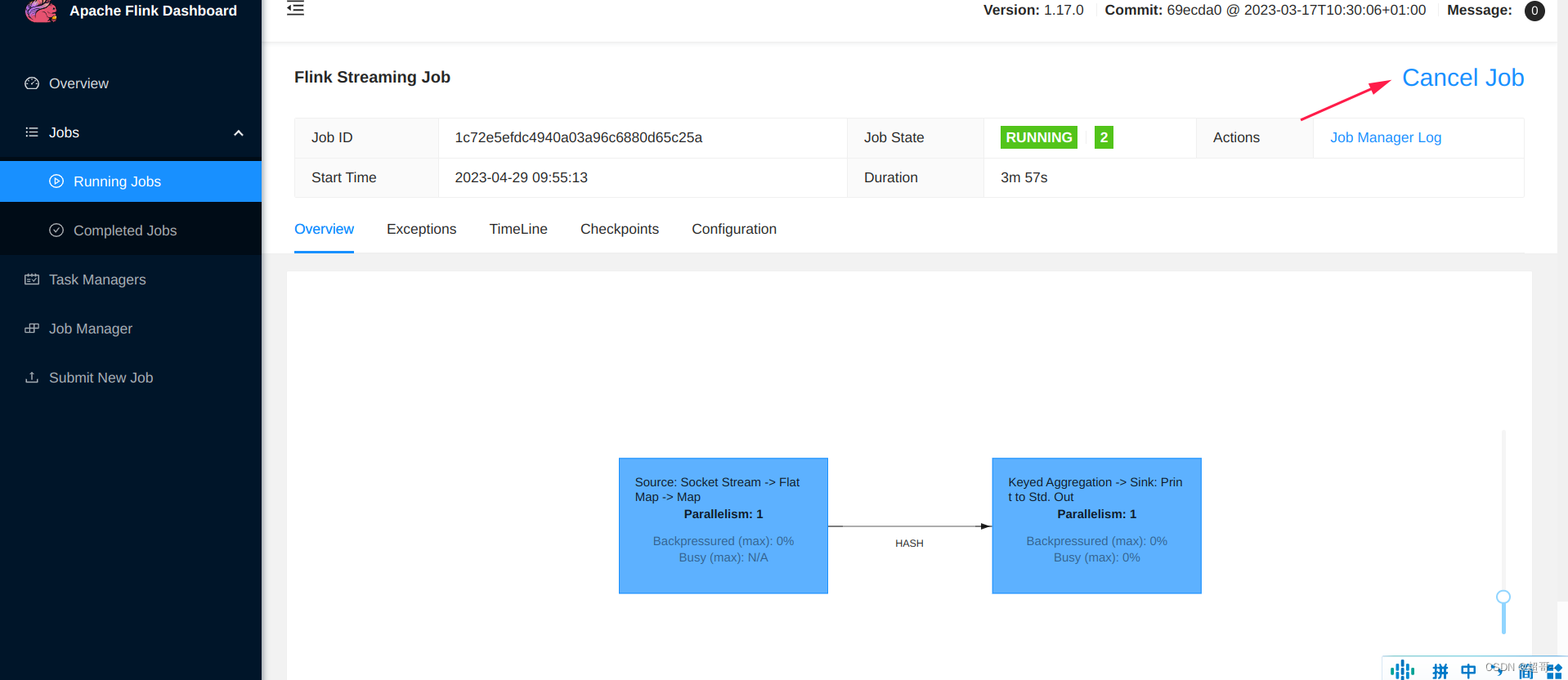
Task: Click the green task count badge 2
Action: point(1104,137)
